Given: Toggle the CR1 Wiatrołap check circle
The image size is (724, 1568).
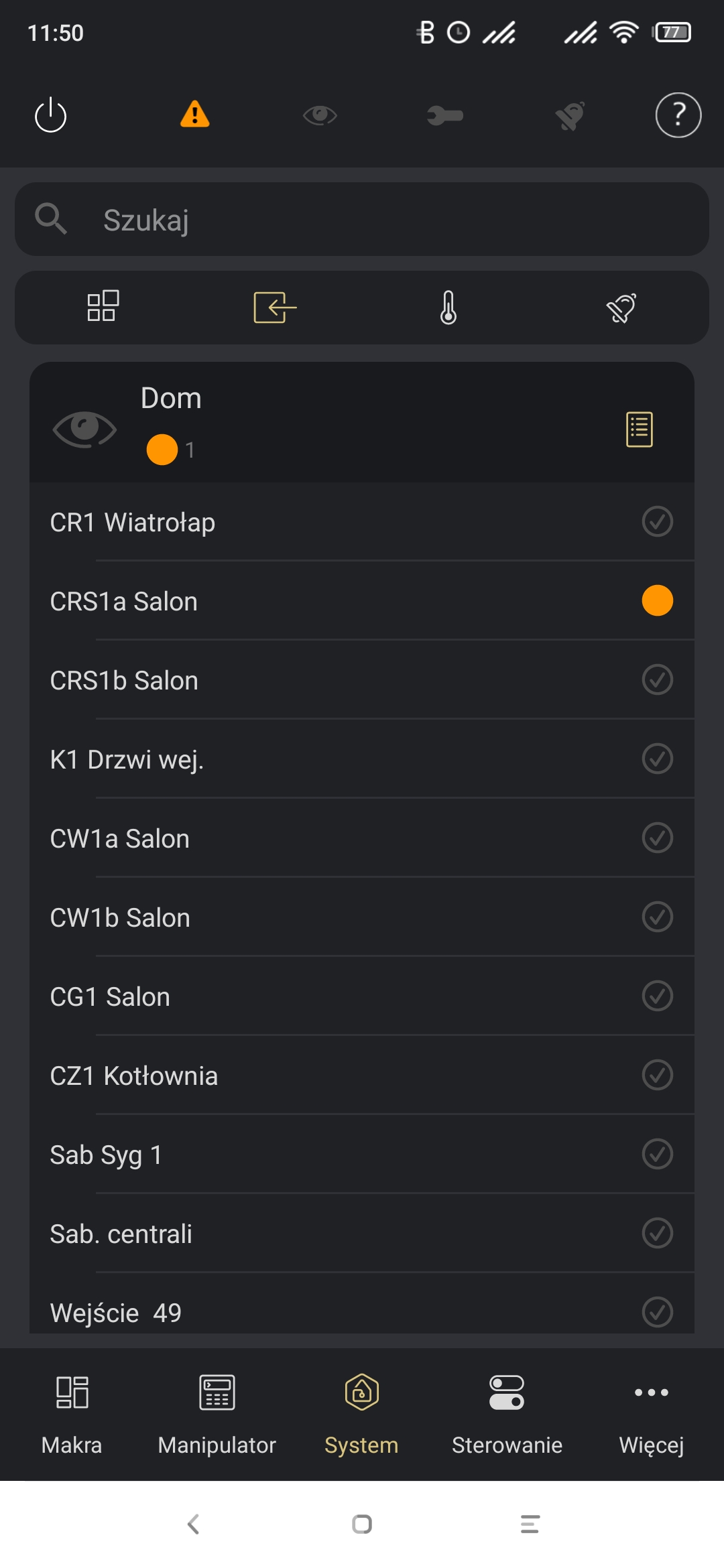Looking at the screenshot, I should (x=657, y=522).
